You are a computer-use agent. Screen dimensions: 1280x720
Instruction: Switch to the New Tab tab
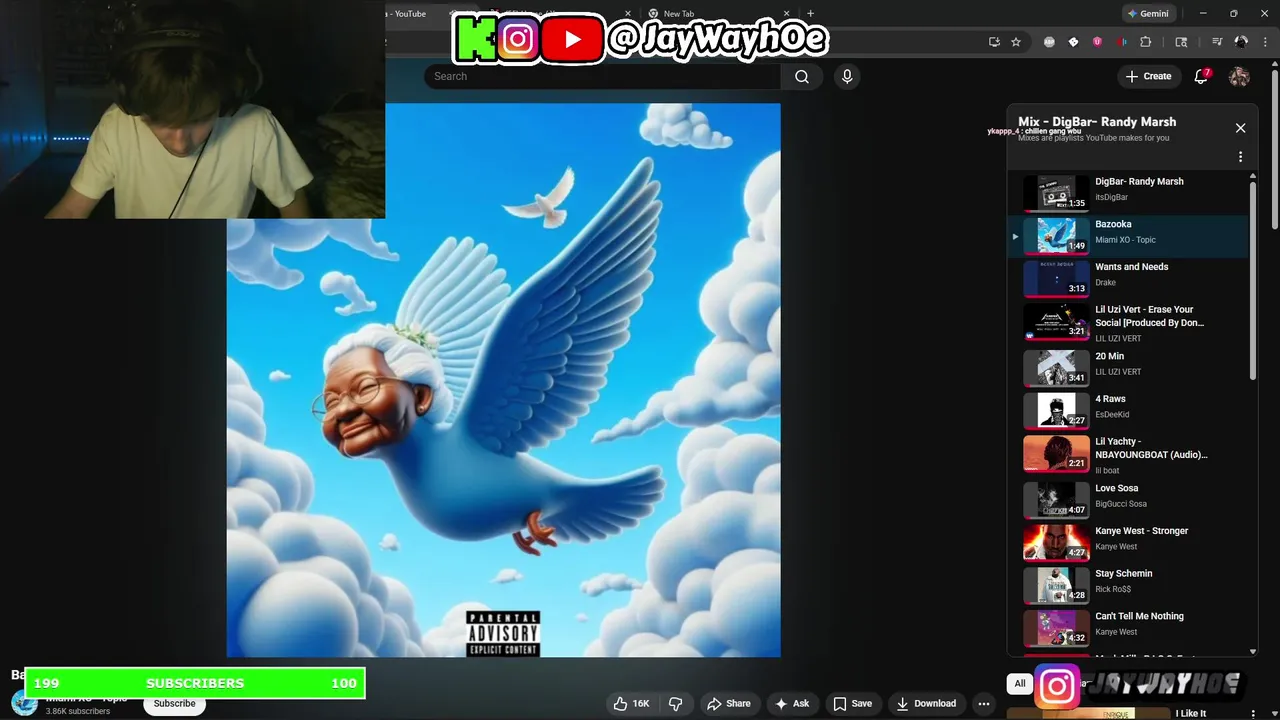coord(720,14)
